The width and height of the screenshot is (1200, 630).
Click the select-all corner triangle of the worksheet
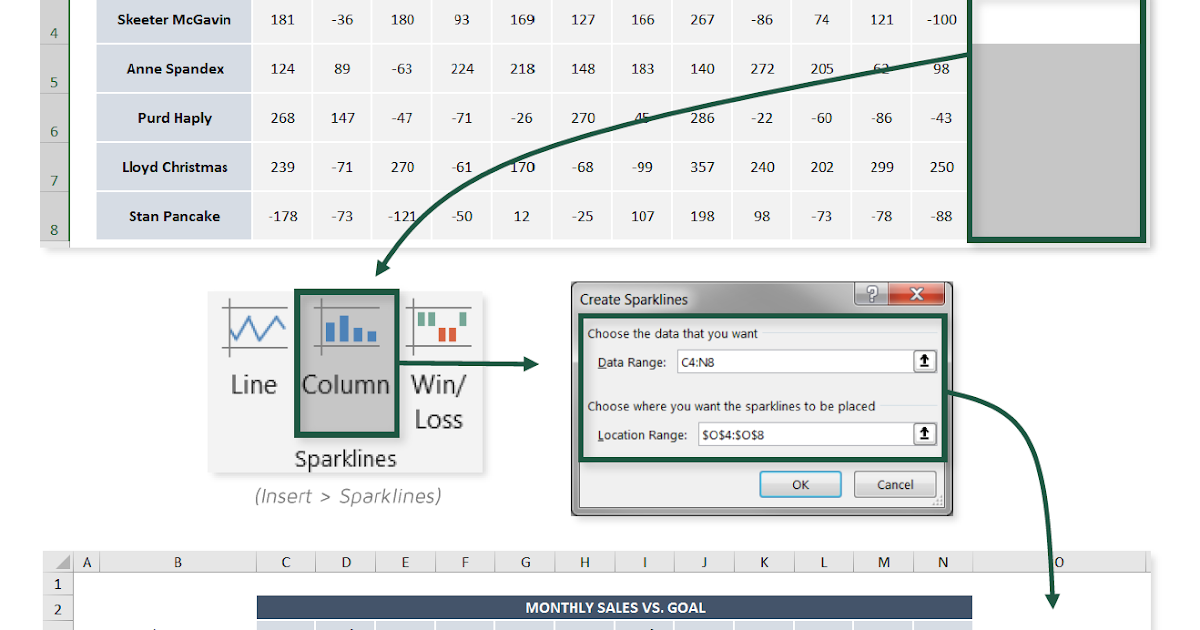61,562
